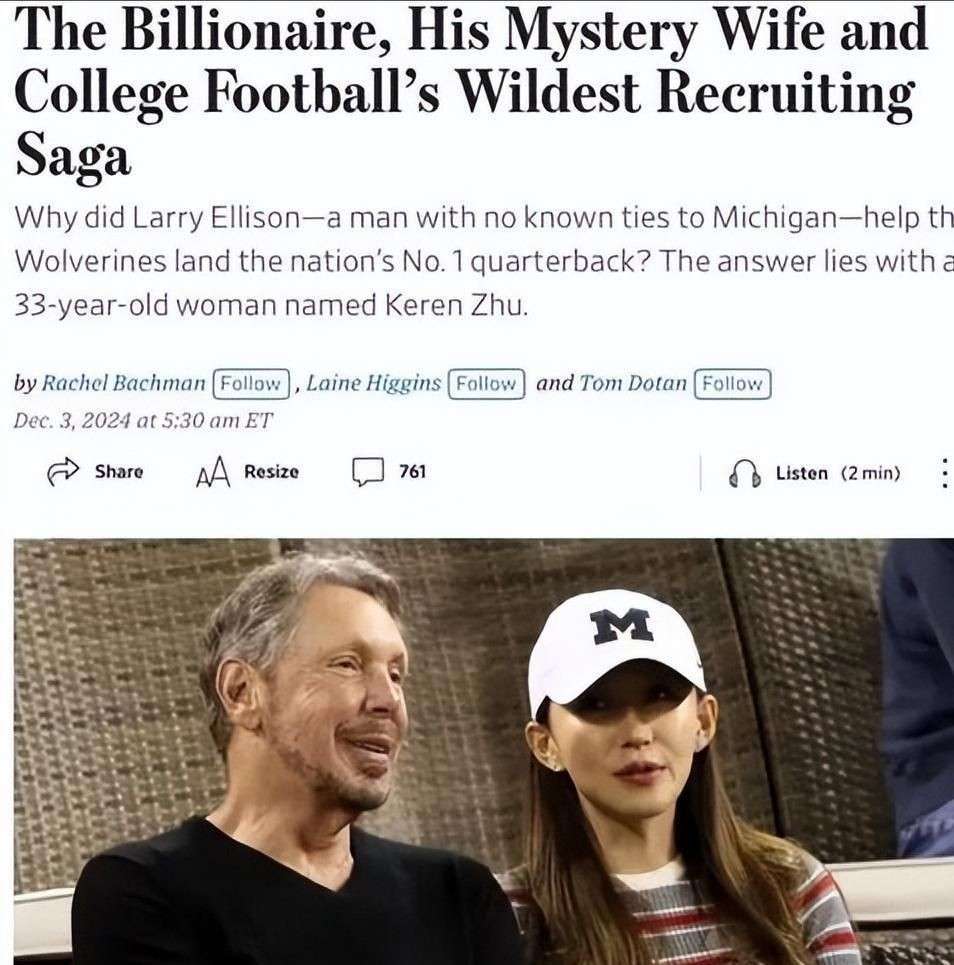Click the Share label
The image size is (954, 965).
[119, 472]
